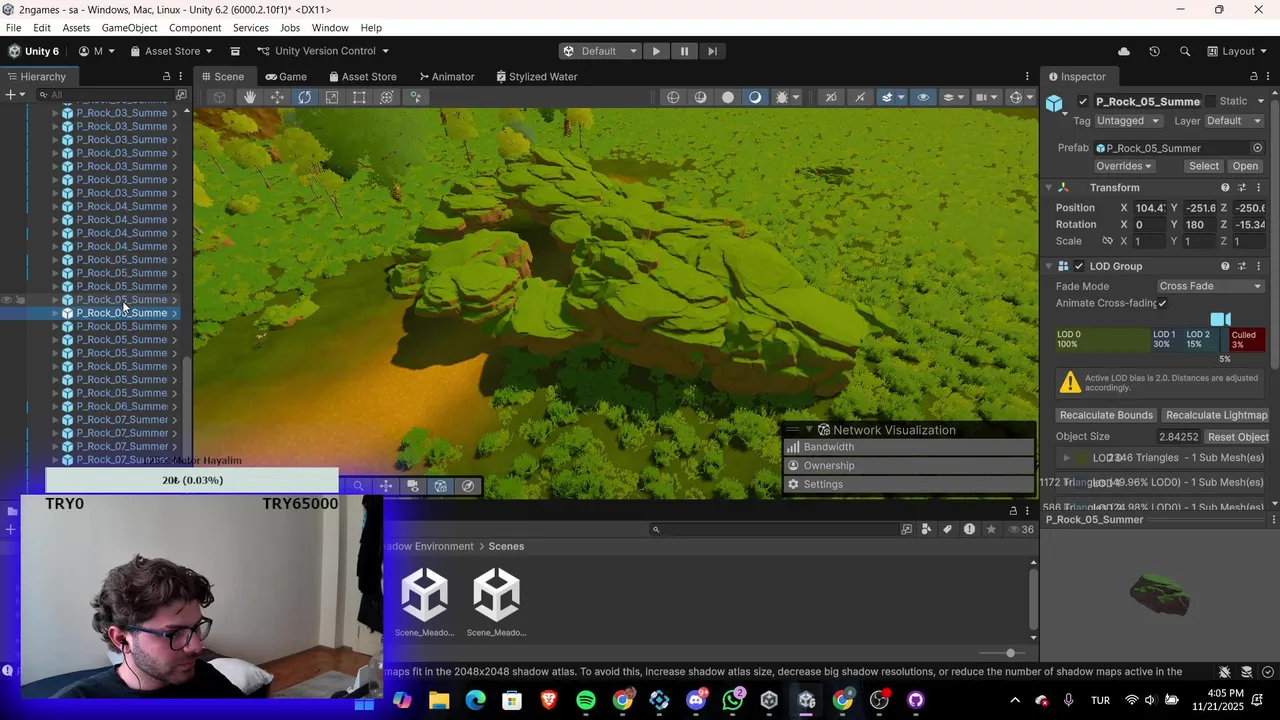1280x720 pixels.
Task: Click Reset Object Size button
Action: [1238, 437]
